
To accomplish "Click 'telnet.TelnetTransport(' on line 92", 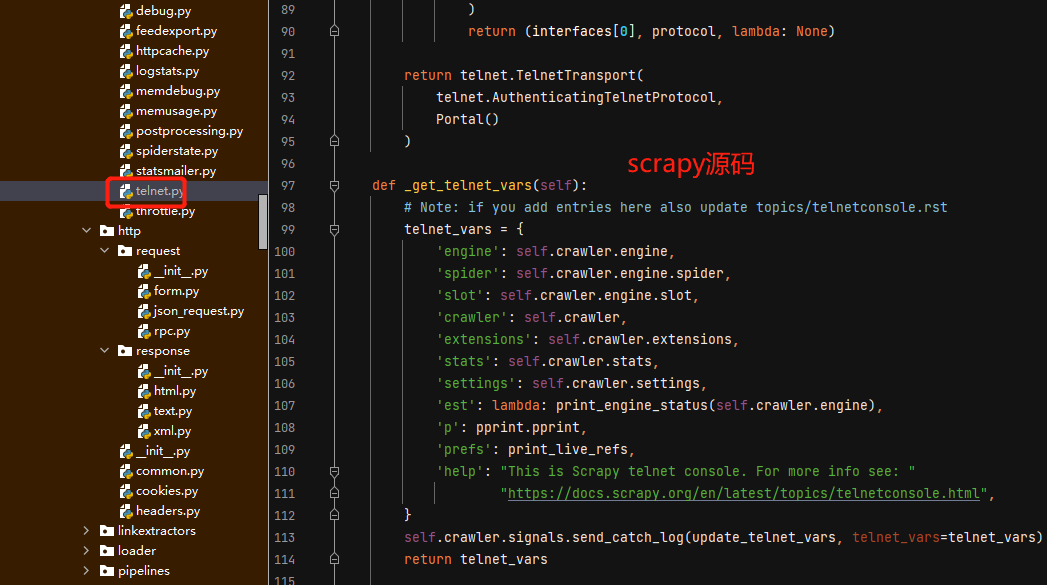I will pos(552,75).
